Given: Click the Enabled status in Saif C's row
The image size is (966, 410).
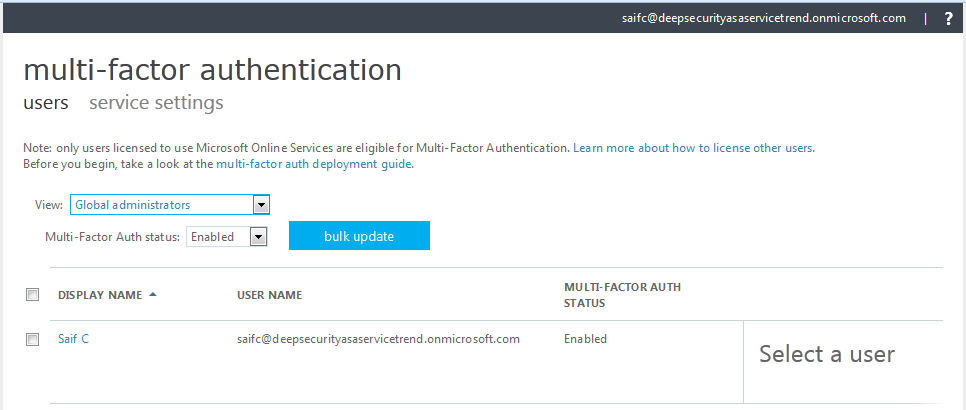Looking at the screenshot, I should [585, 339].
